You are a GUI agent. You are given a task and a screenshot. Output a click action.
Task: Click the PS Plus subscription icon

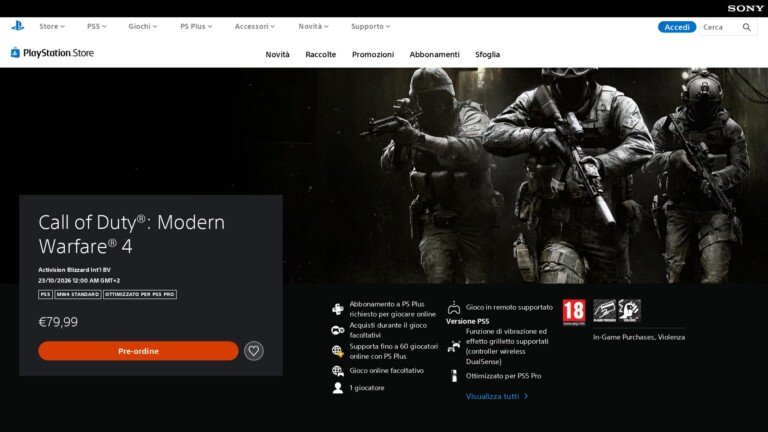point(337,309)
